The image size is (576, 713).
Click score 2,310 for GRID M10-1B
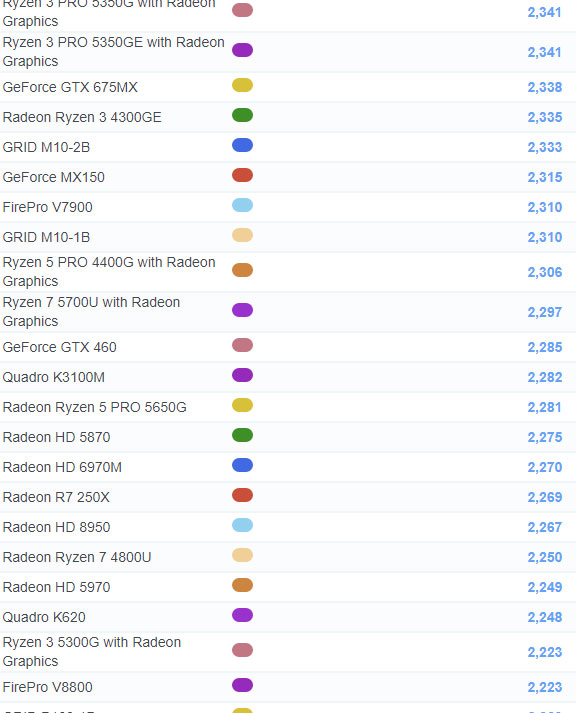[545, 237]
